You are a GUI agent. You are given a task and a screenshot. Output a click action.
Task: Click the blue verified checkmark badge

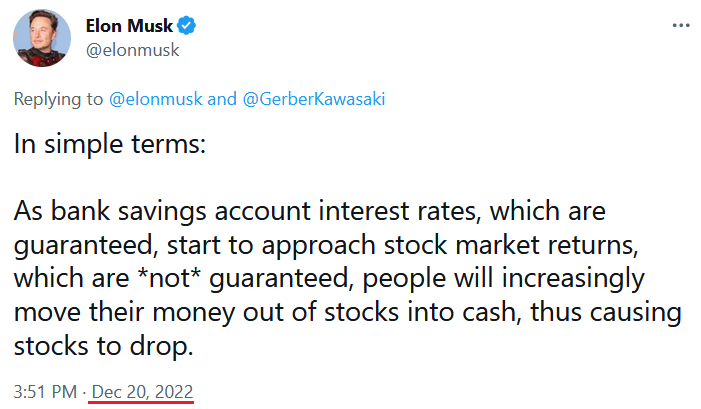186,25
